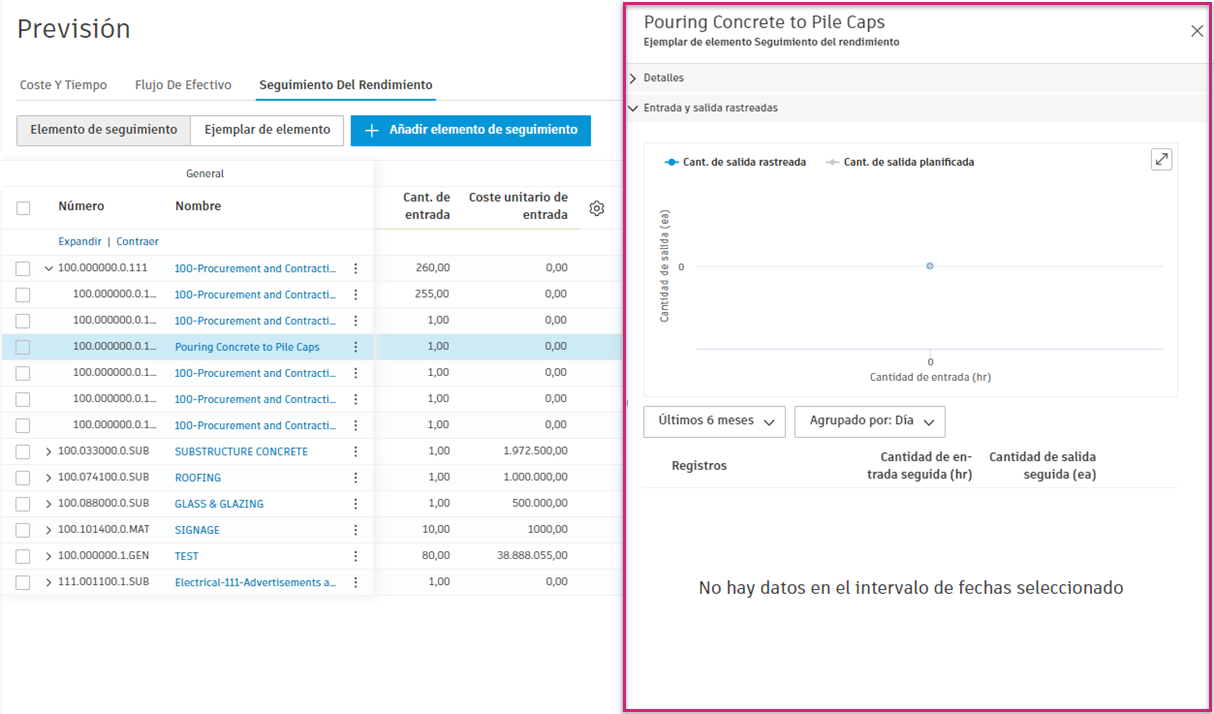Sort by Nombre column header

pos(198,206)
